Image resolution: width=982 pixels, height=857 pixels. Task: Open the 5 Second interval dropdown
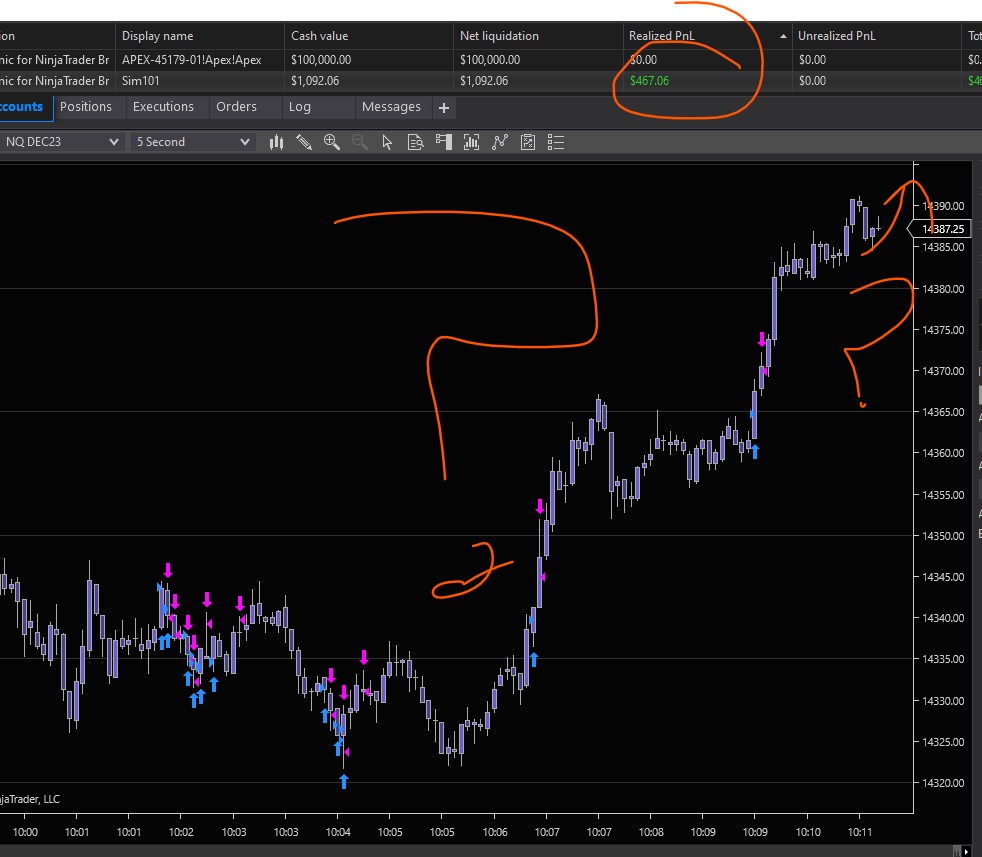point(193,142)
